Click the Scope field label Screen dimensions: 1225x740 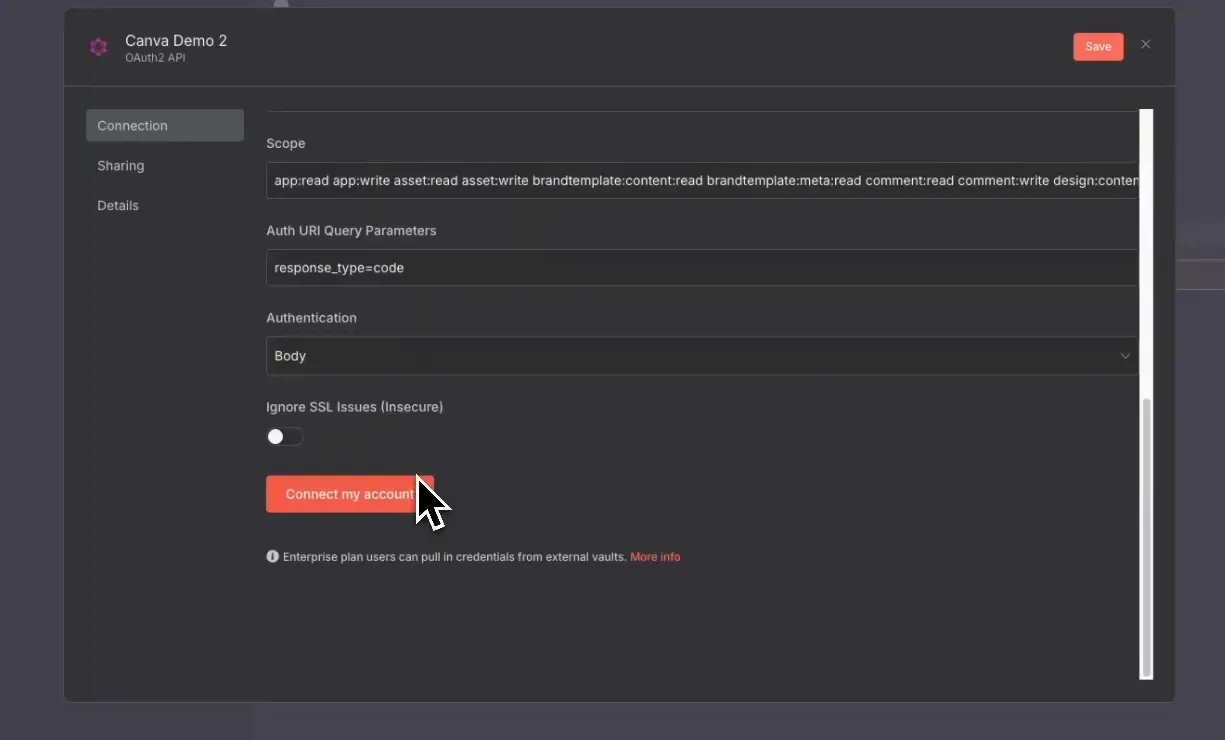coord(286,144)
